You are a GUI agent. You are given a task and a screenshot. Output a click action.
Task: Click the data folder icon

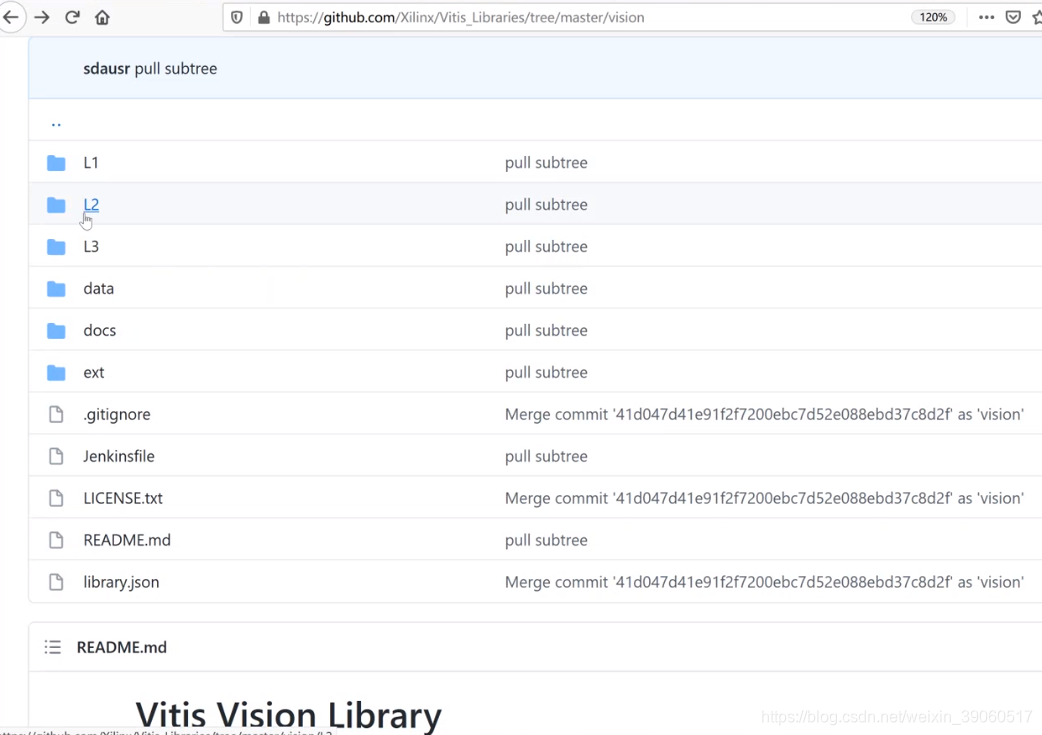click(x=56, y=288)
